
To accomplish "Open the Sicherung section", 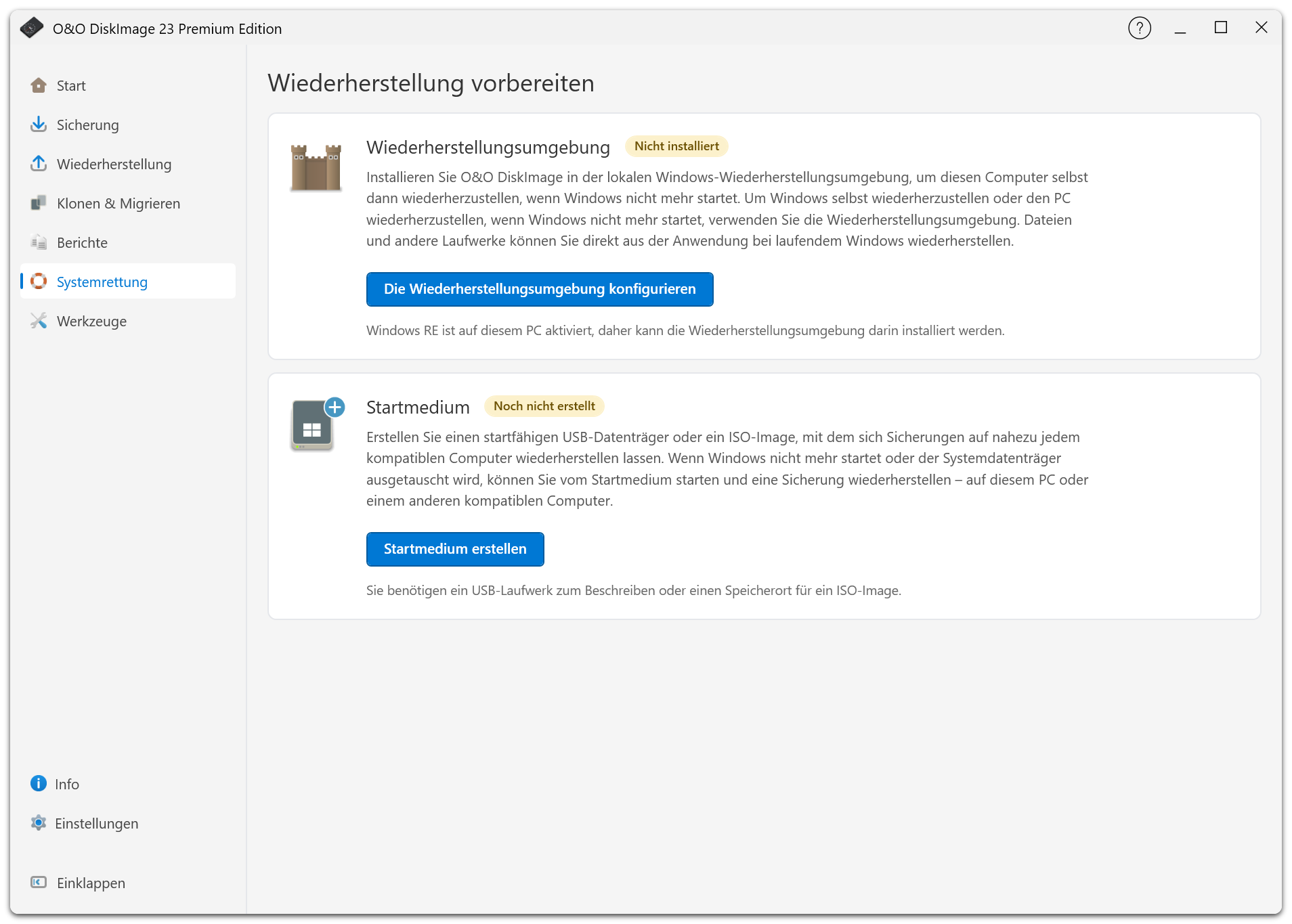I will tap(128, 125).
